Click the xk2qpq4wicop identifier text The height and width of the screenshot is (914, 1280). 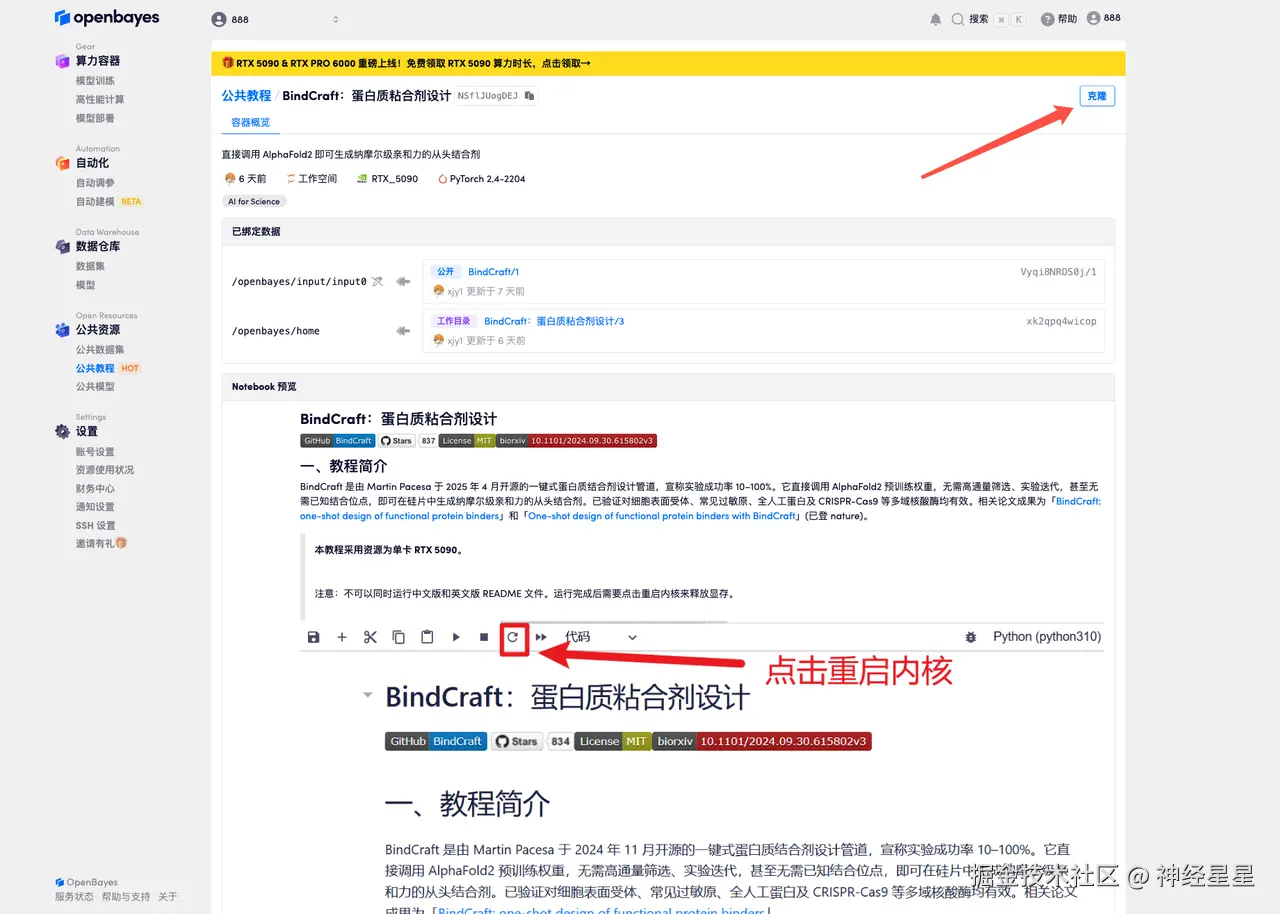pyautogui.click(x=1061, y=321)
